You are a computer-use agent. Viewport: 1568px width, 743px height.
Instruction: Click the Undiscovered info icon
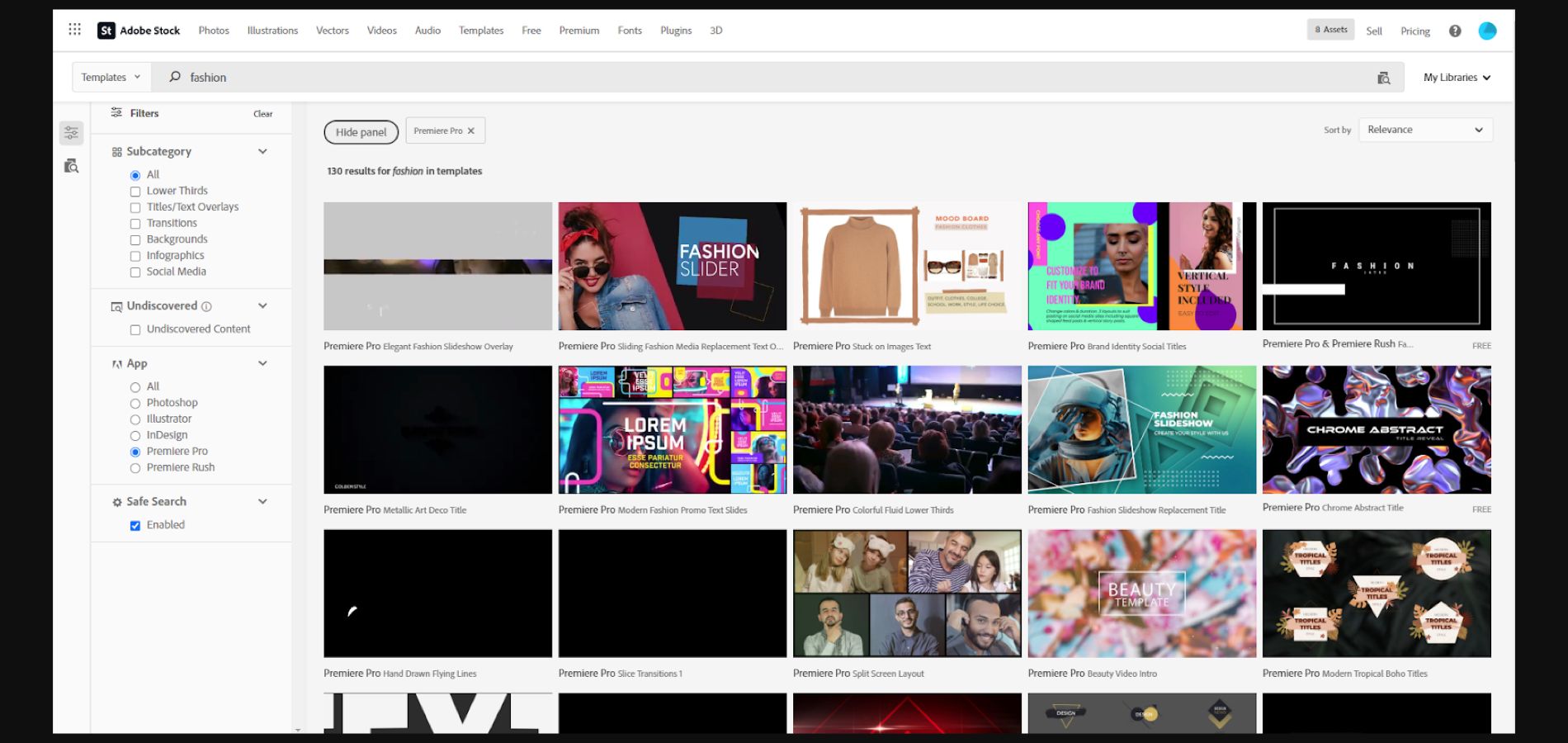click(206, 306)
